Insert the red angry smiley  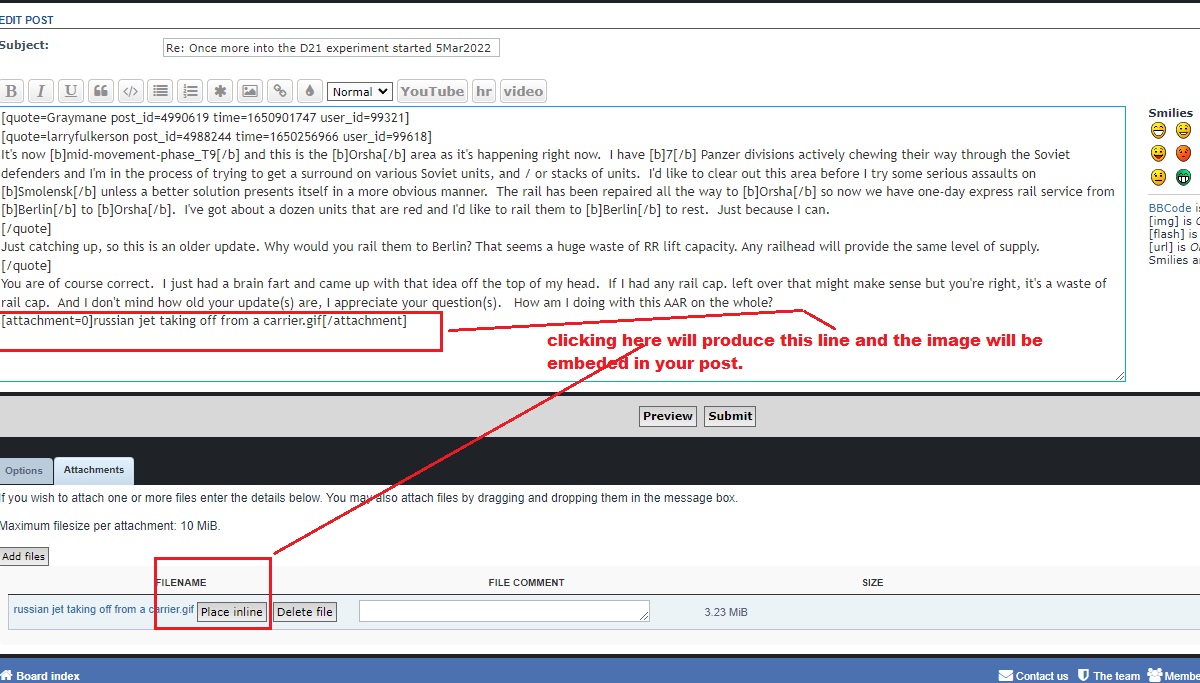click(1184, 153)
